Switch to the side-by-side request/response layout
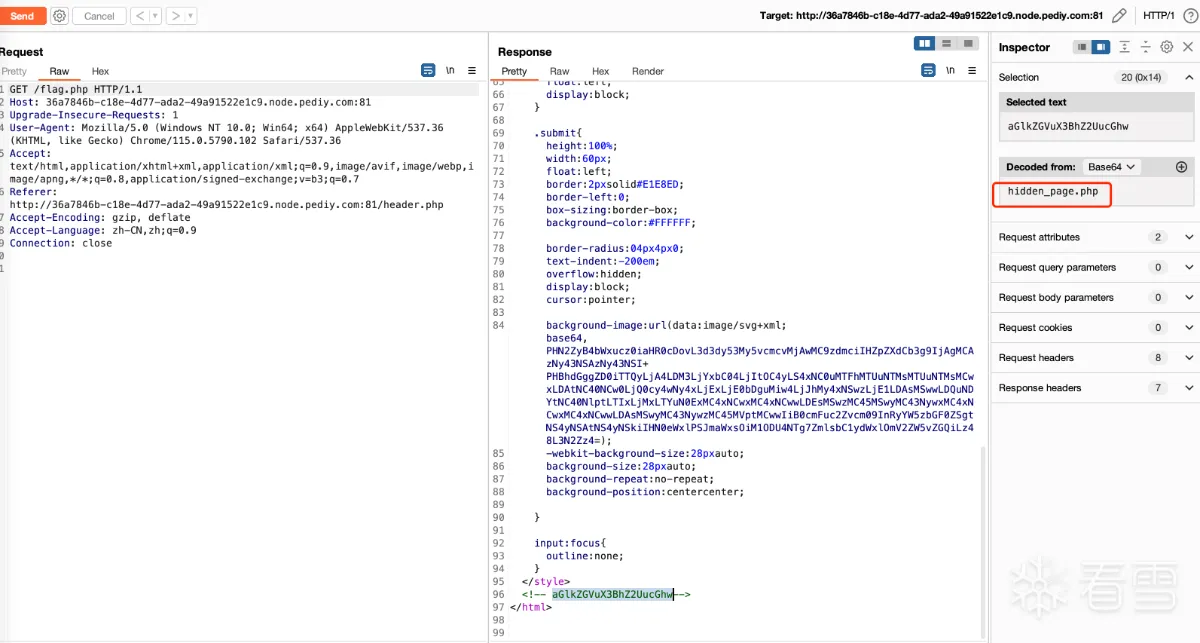This screenshot has width=1200, height=643. [x=925, y=43]
